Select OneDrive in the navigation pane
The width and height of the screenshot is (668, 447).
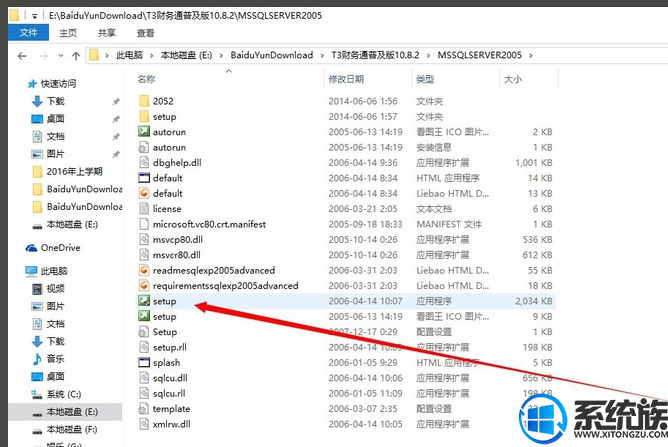point(60,248)
